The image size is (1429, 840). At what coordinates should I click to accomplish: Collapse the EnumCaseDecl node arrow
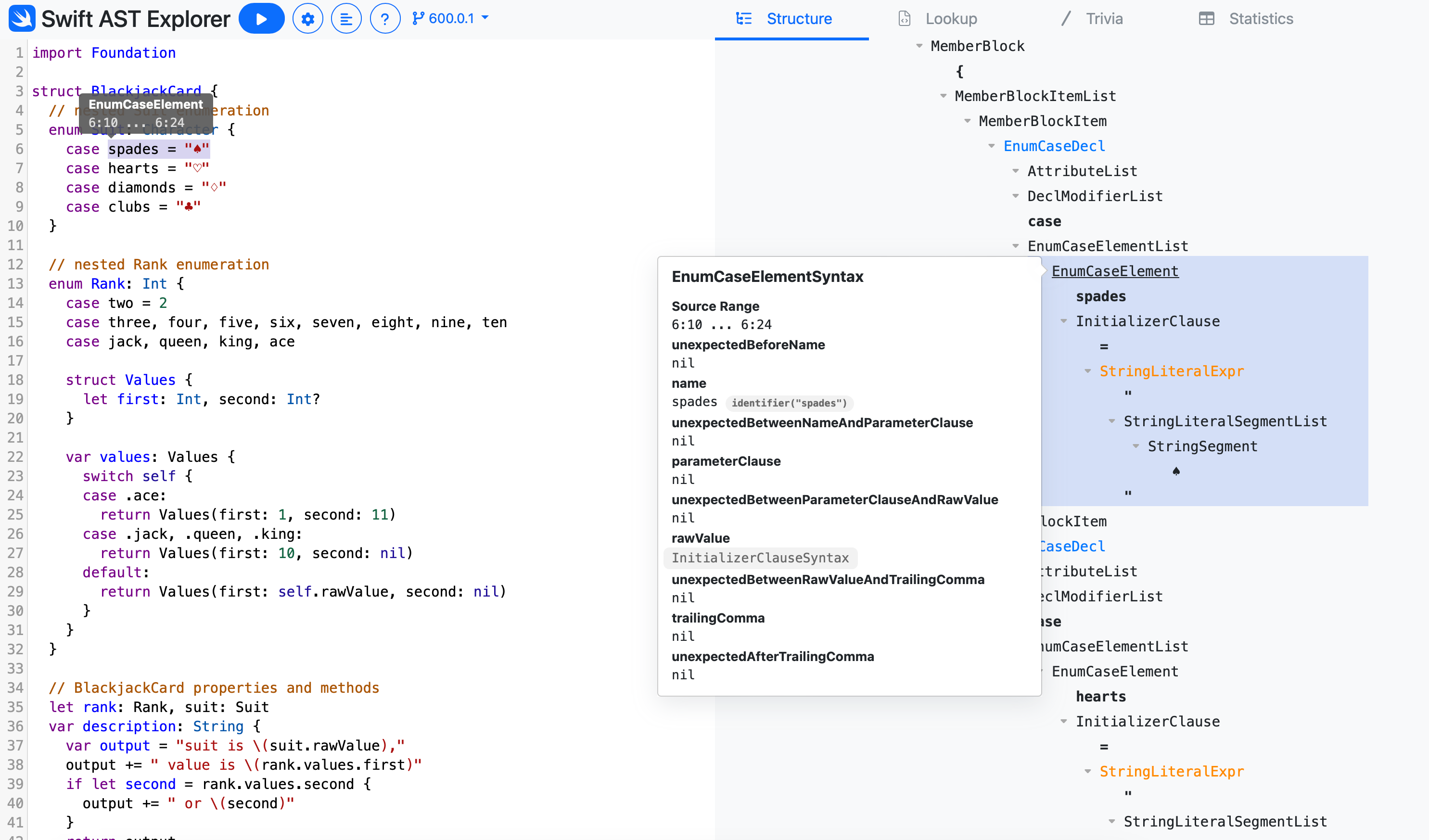[x=991, y=146]
